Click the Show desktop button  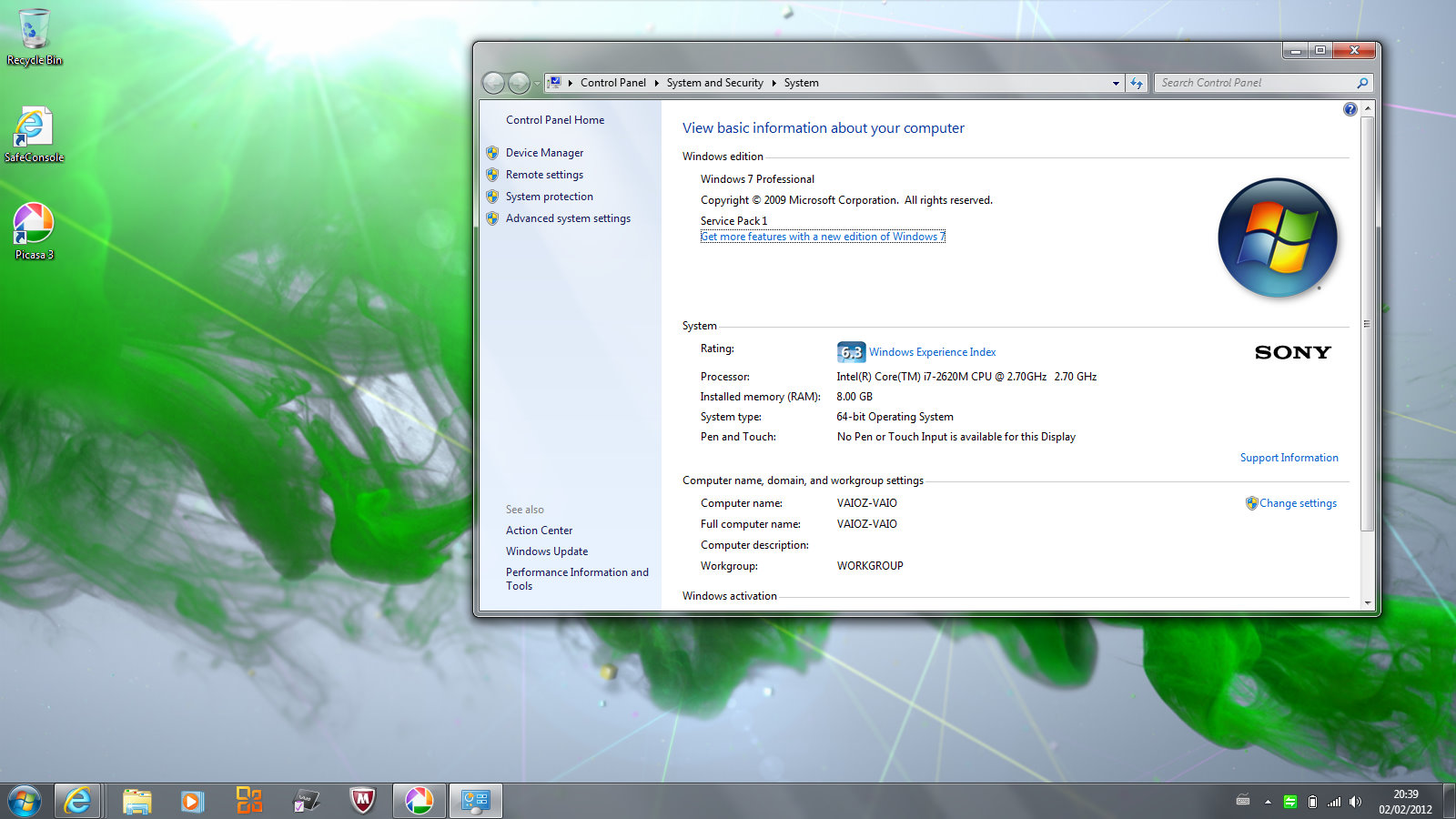[1449, 801]
